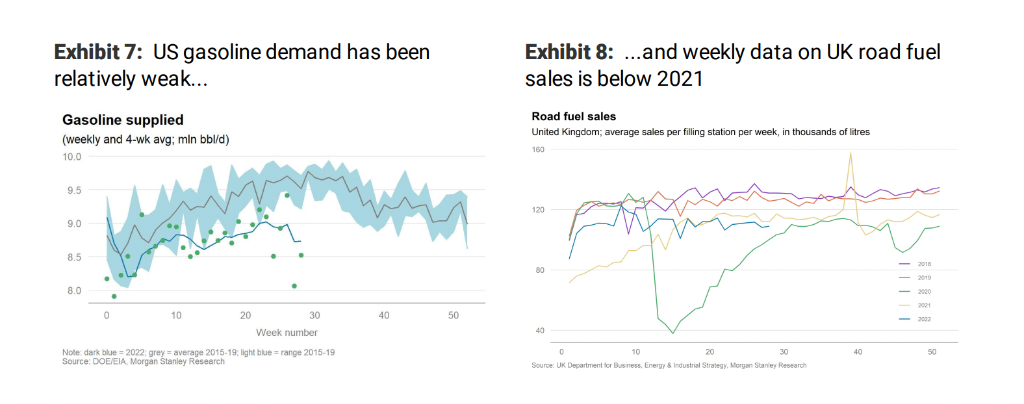
Task: Click the 160 y-axis label on fuel chart
Action: point(537,150)
